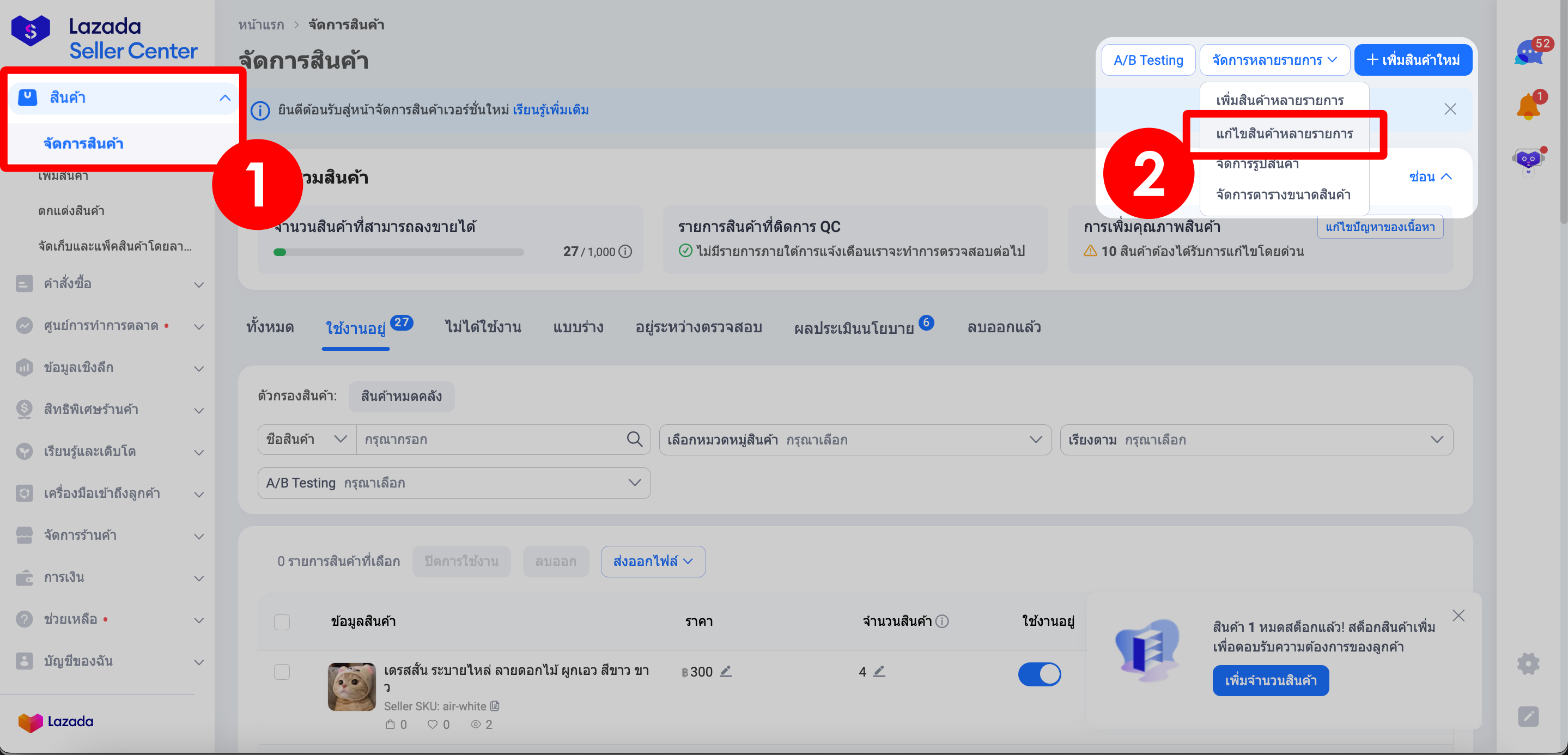The image size is (1568, 755).
Task: Copy Seller SKU air-white icon
Action: (x=495, y=707)
